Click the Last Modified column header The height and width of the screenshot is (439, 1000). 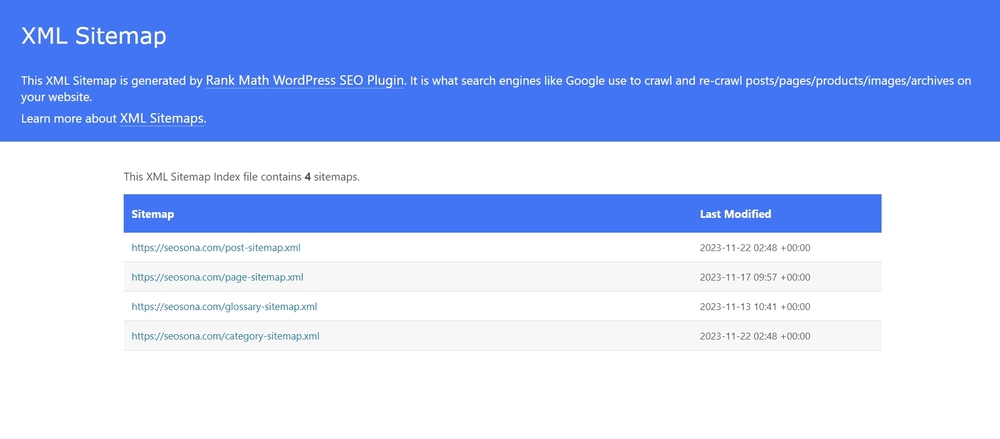735,214
